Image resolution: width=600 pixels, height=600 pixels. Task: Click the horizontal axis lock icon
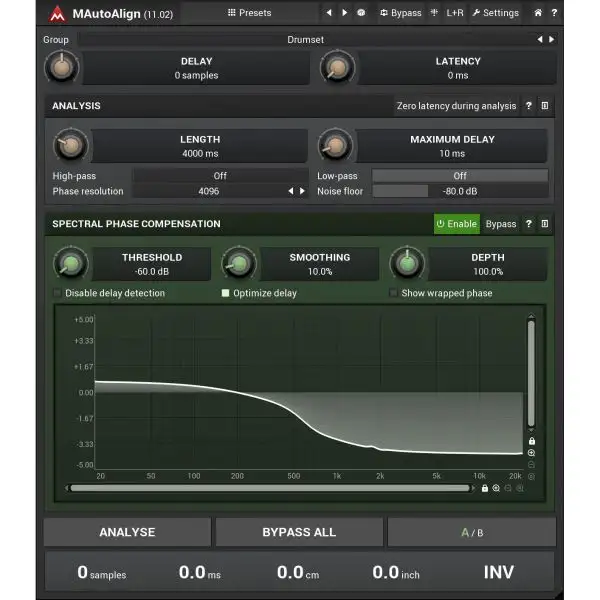pos(485,488)
